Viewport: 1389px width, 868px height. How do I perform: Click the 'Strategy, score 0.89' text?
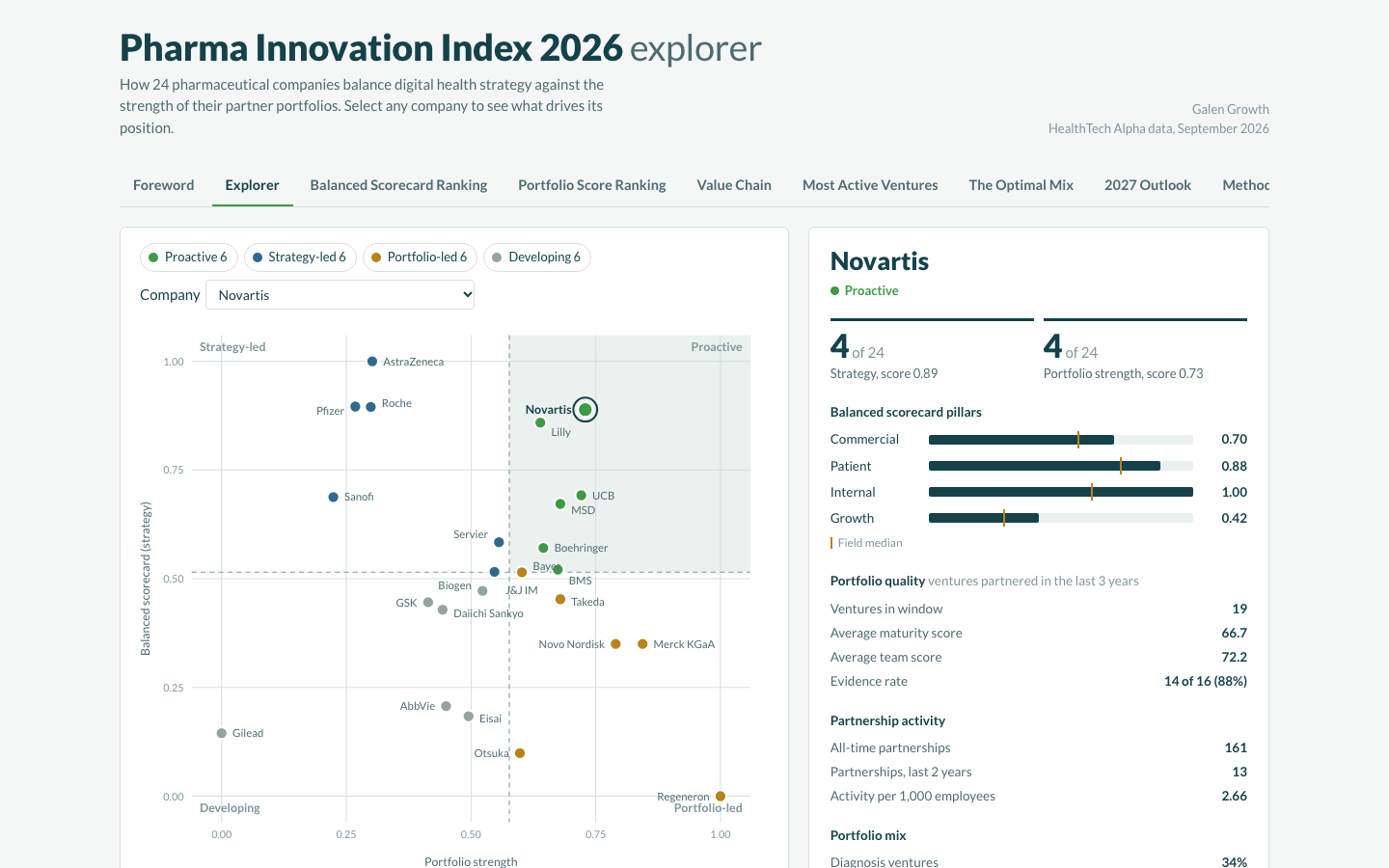[x=884, y=373]
